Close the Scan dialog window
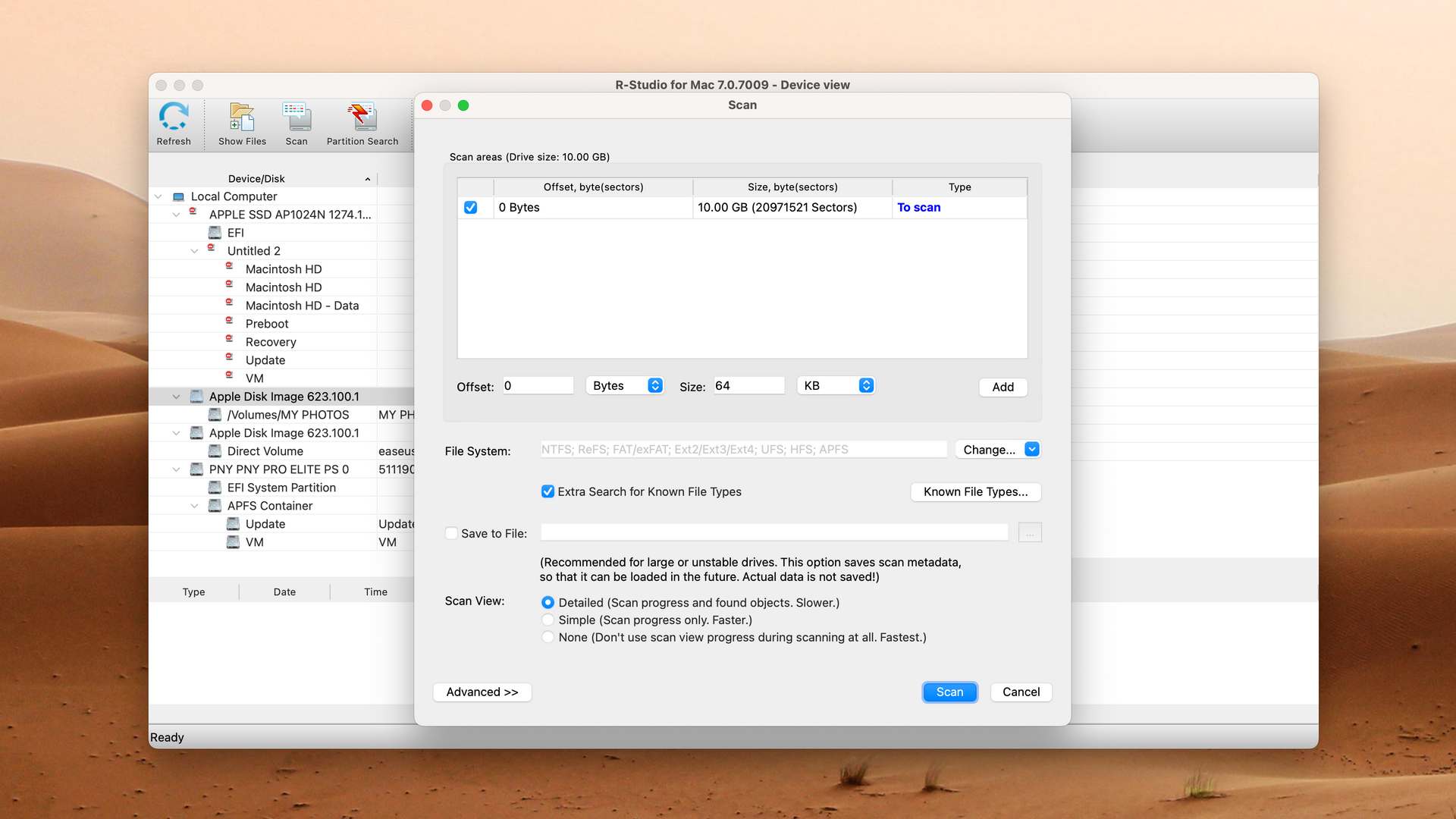1456x819 pixels. pos(427,105)
